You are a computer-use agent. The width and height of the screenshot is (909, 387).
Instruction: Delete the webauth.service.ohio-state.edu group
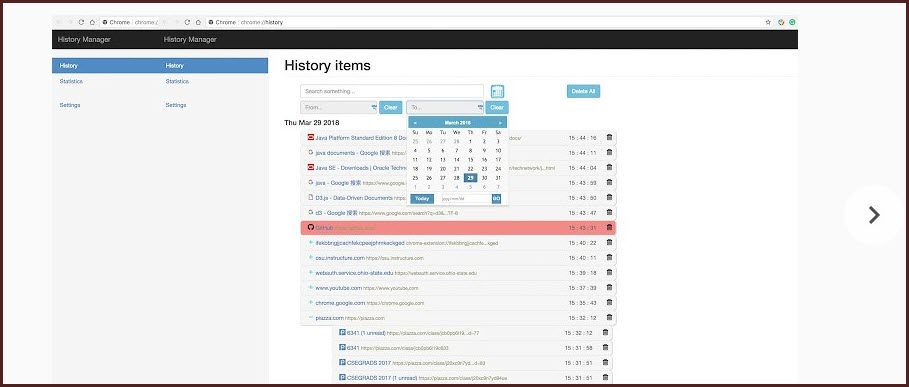point(609,272)
